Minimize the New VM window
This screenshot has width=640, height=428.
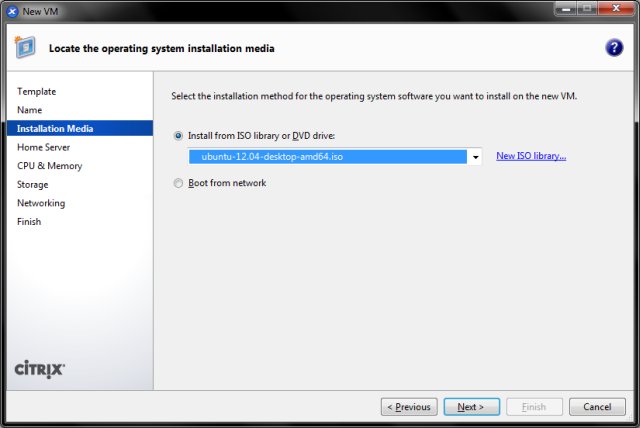(x=565, y=9)
